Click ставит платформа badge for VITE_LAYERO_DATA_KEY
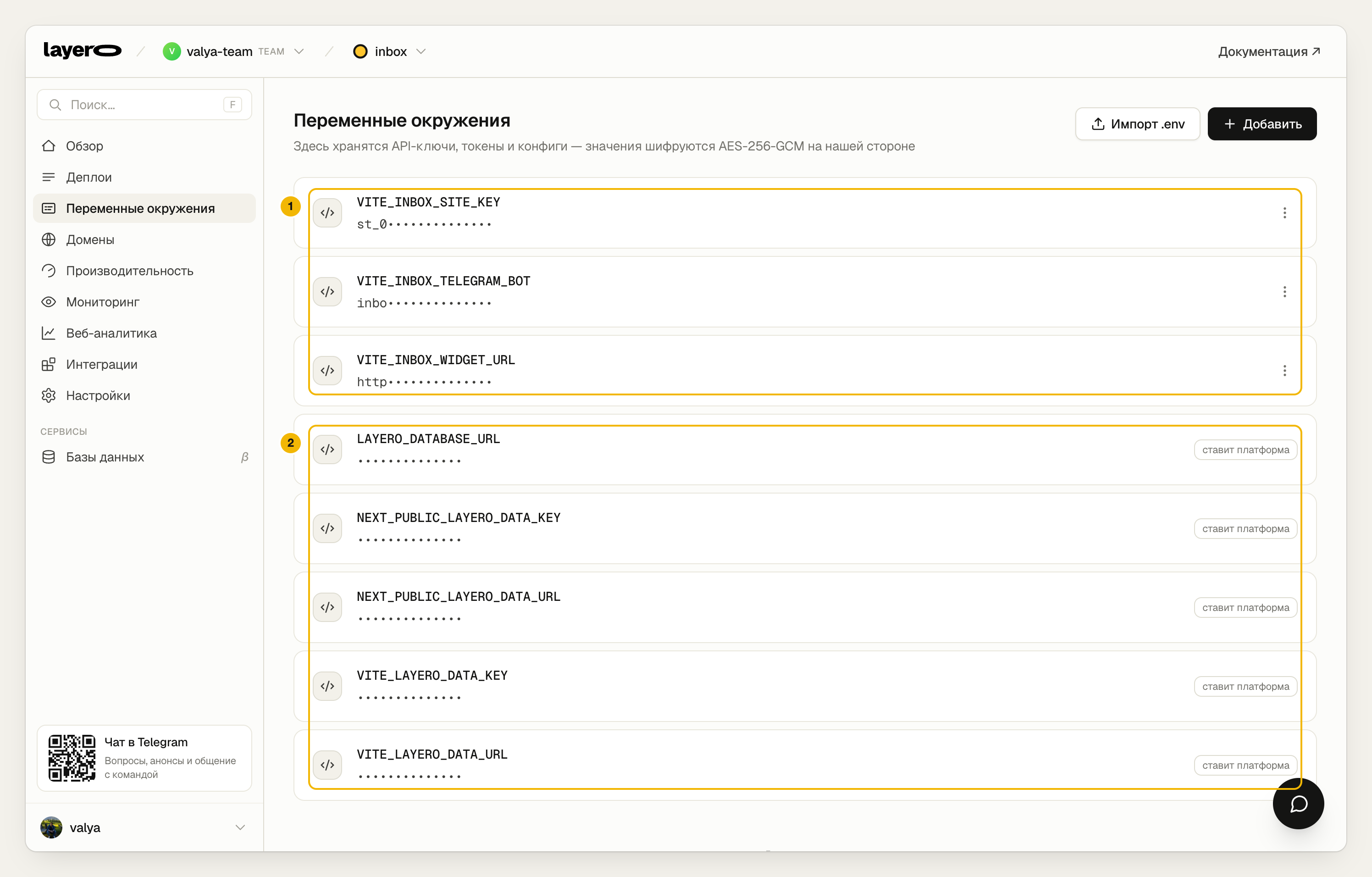 (1245, 686)
